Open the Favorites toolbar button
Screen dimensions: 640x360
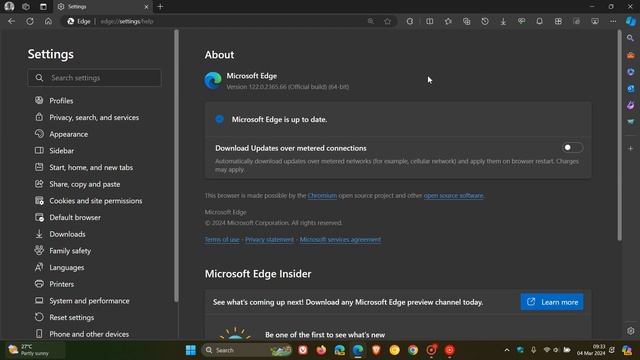tap(448, 21)
